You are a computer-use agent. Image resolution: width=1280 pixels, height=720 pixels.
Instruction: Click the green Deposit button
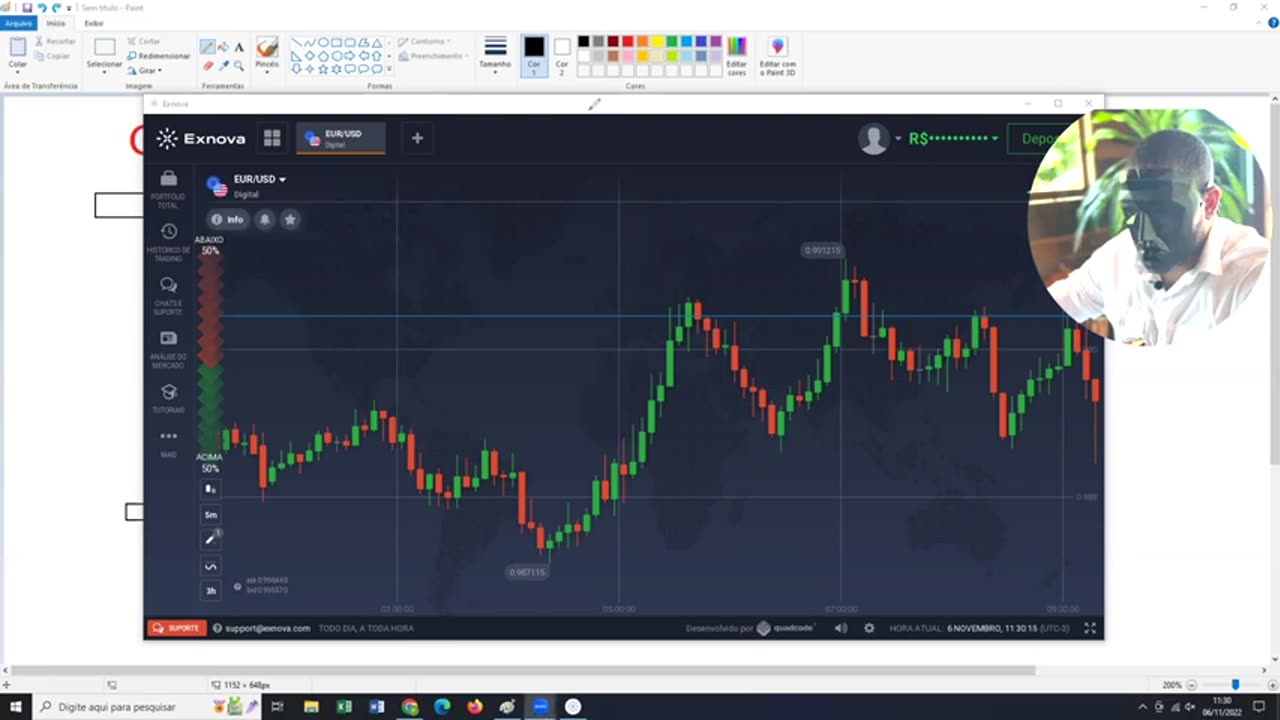pyautogui.click(x=1038, y=139)
